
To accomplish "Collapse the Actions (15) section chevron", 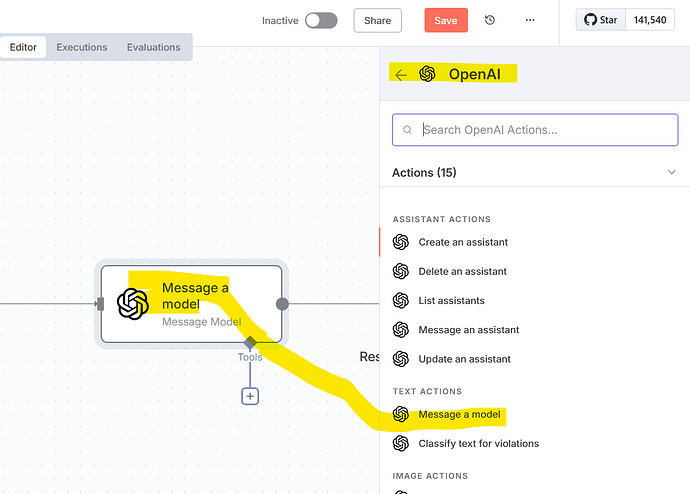I will click(x=672, y=172).
